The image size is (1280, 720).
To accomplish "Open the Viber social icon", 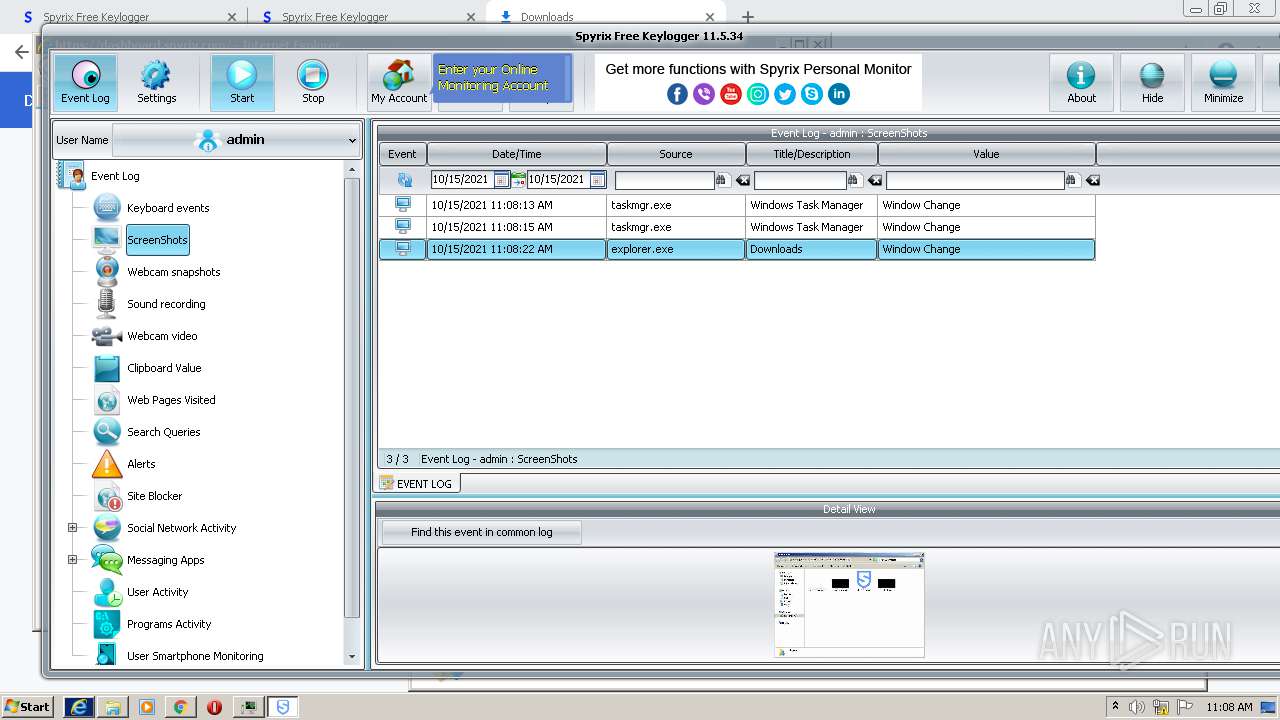I will (x=704, y=94).
